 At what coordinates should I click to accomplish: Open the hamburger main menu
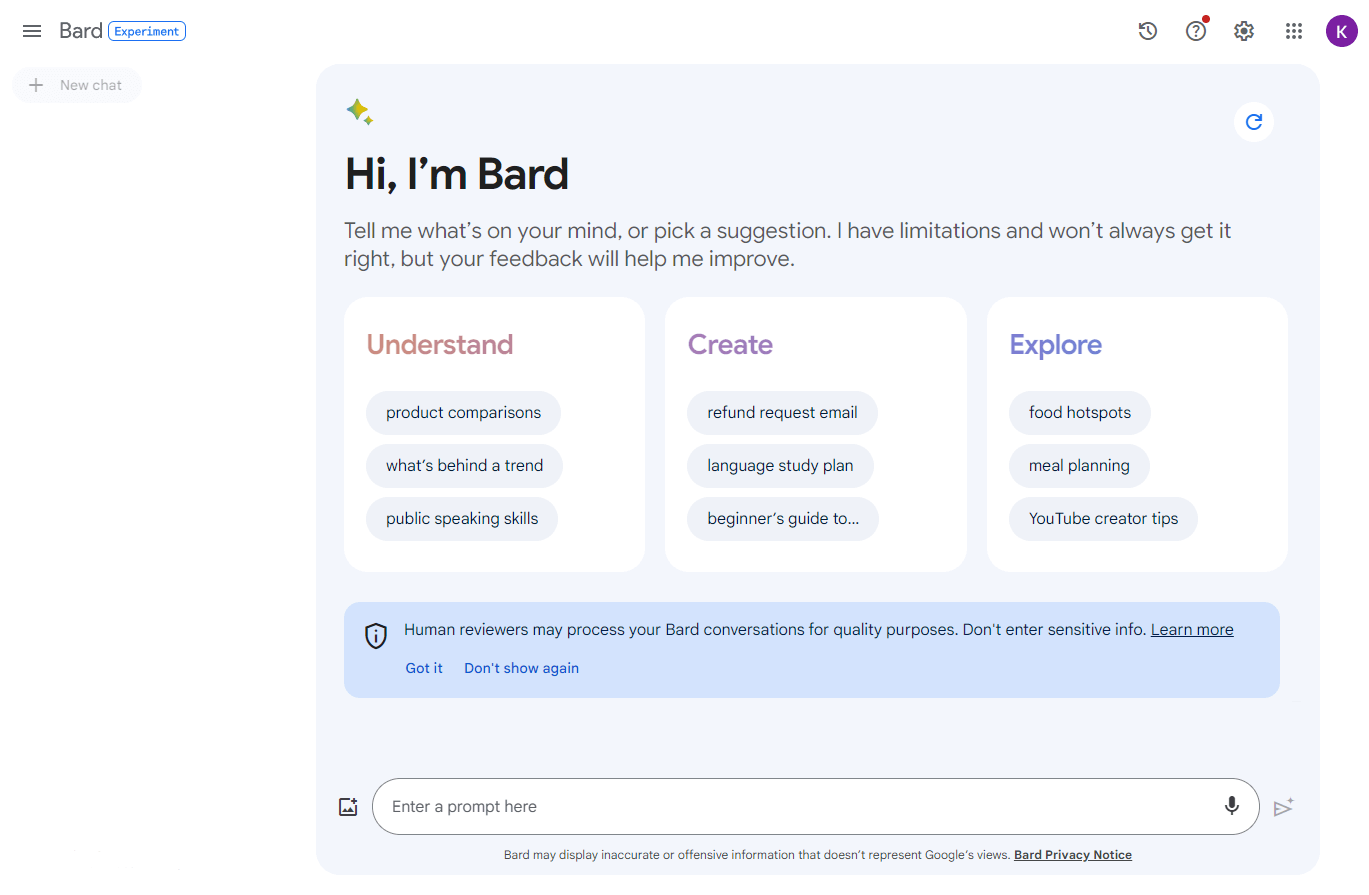[x=32, y=31]
